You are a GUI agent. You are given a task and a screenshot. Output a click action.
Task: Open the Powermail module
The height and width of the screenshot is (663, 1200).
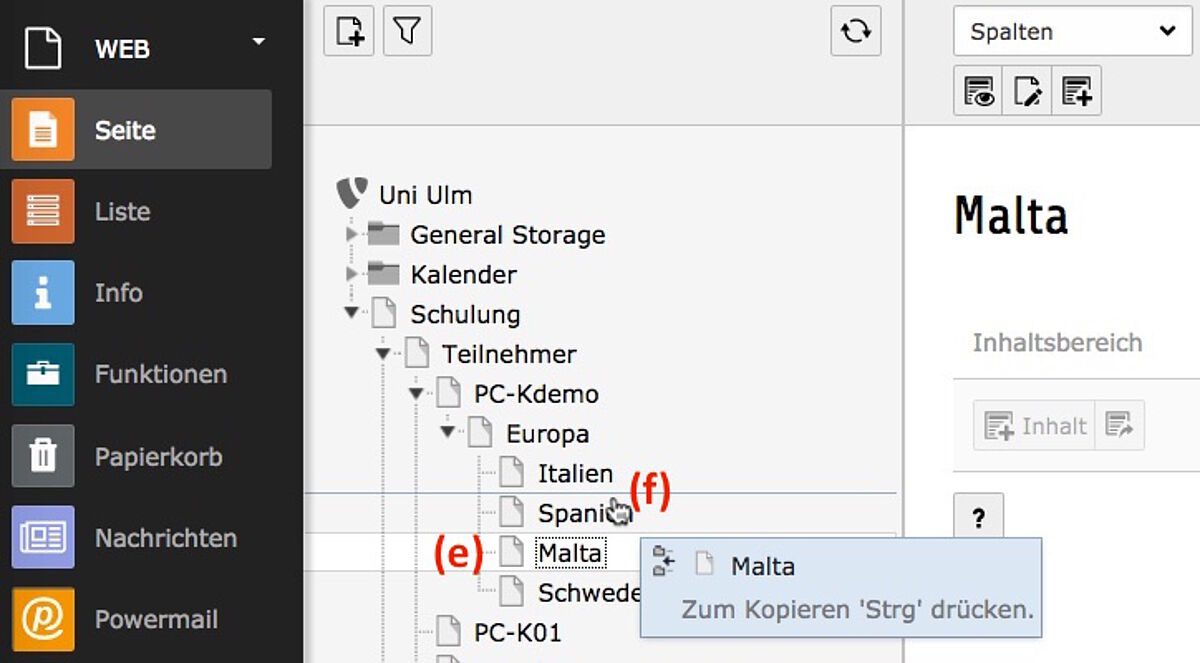pos(136,619)
